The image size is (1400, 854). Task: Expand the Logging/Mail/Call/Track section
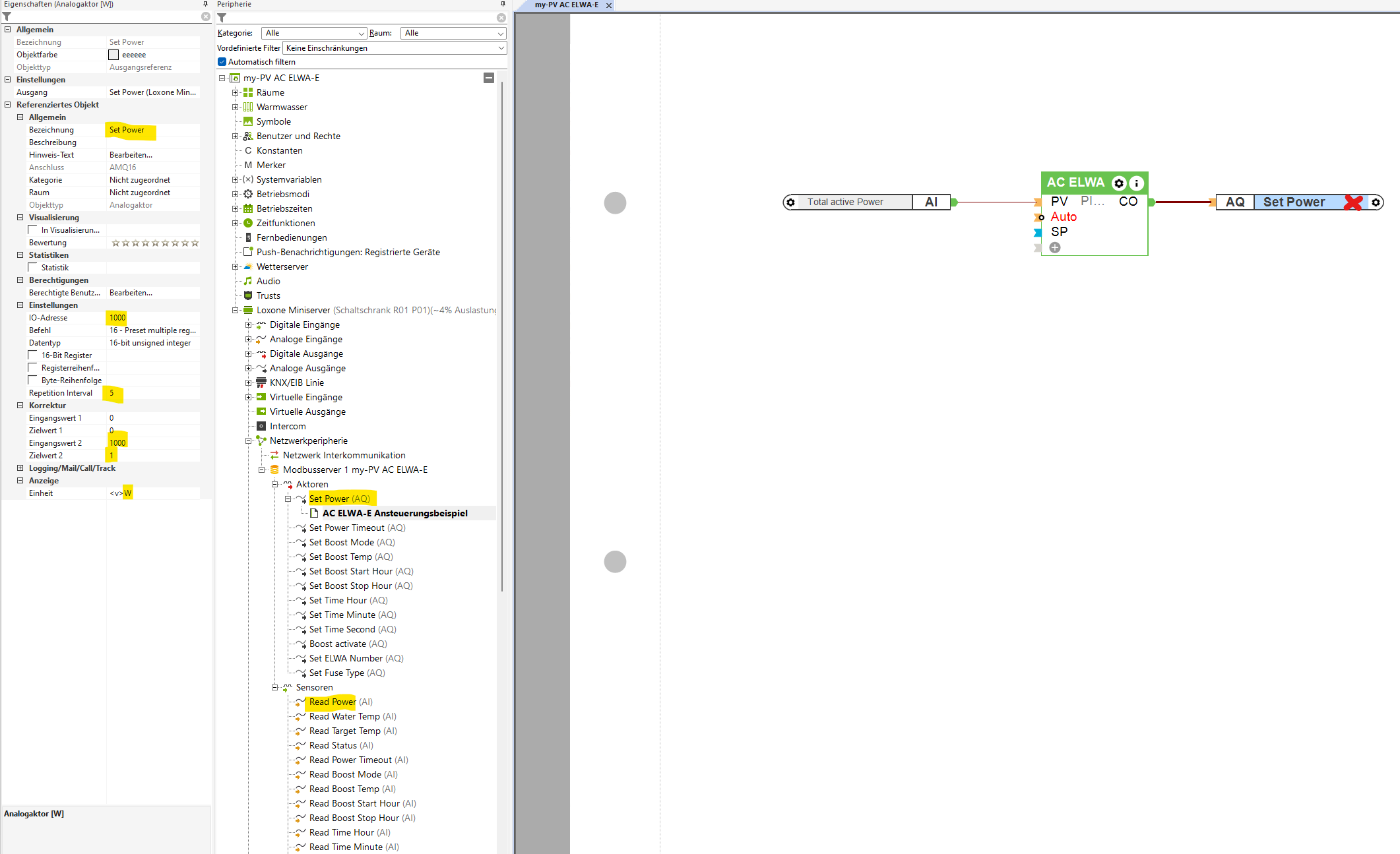(20, 468)
